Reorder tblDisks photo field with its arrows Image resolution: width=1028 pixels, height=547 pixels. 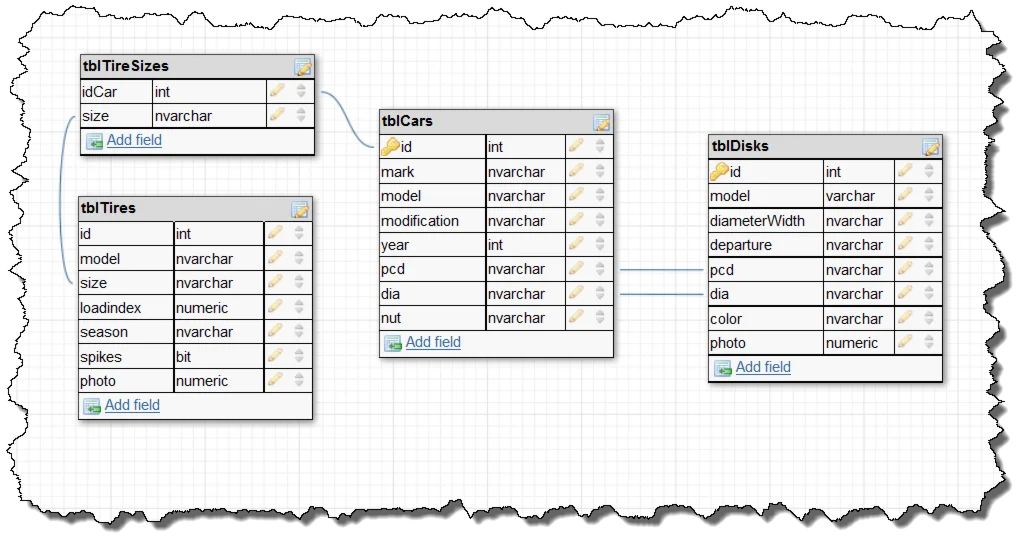(x=929, y=342)
